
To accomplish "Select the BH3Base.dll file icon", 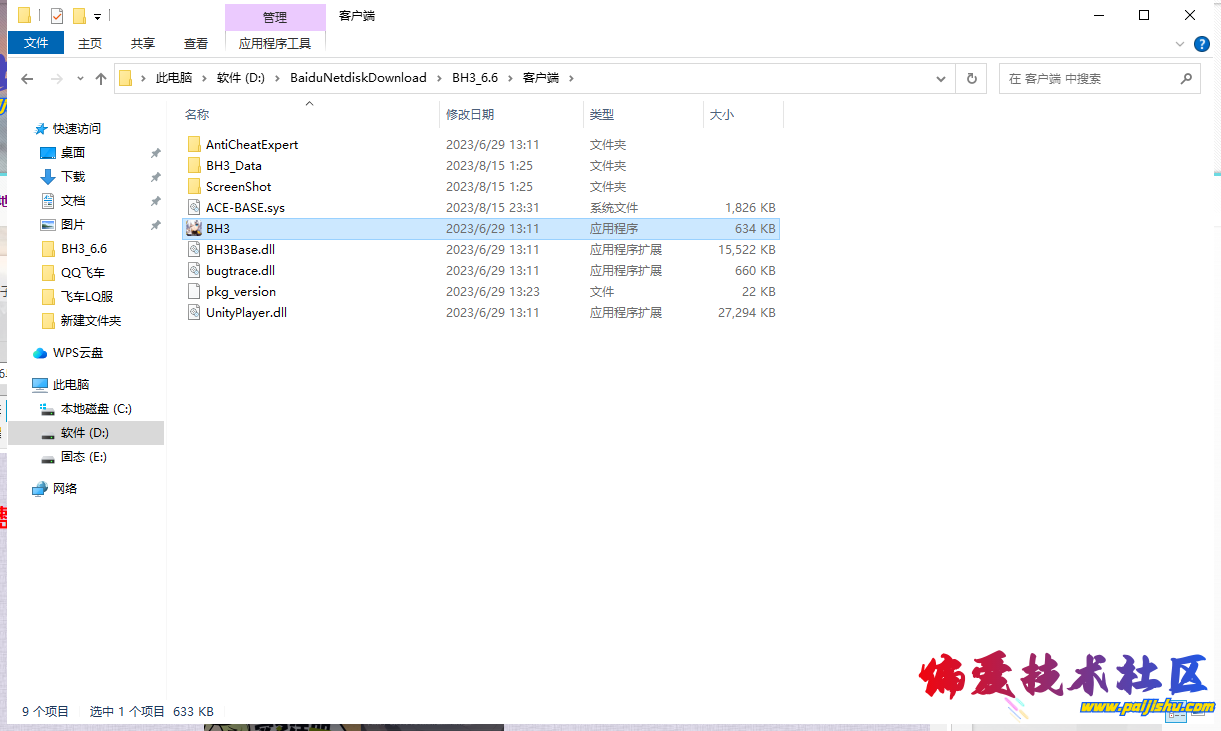I will pos(194,250).
